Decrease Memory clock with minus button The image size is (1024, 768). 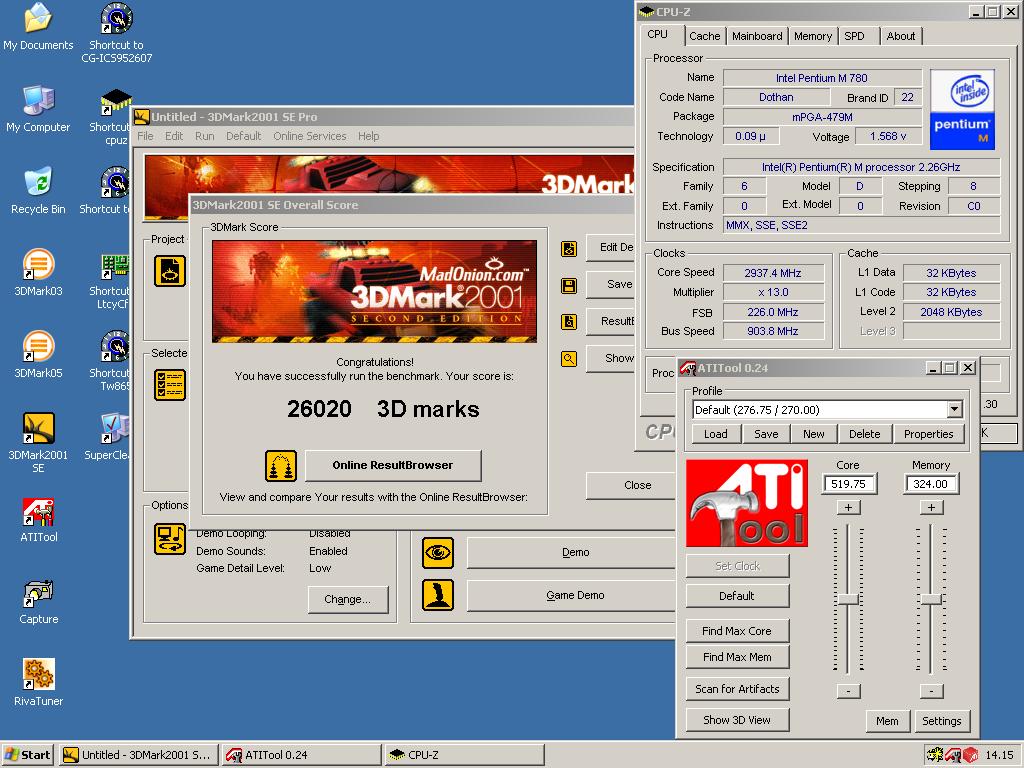click(931, 691)
